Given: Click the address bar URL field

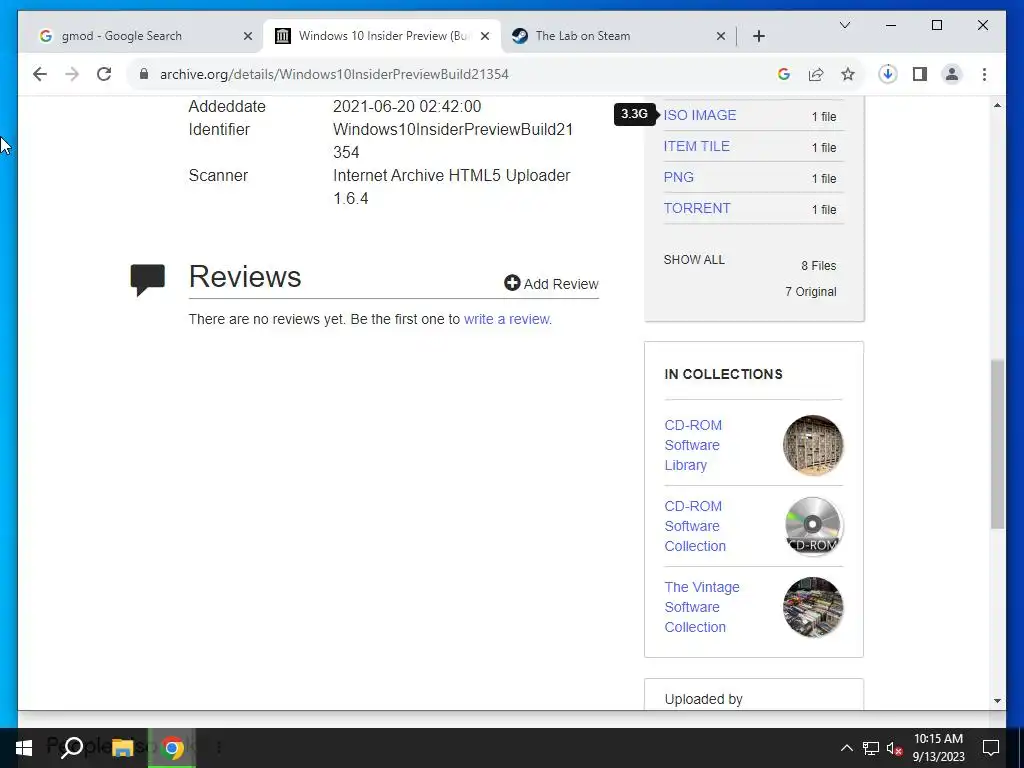Looking at the screenshot, I should coord(457,74).
